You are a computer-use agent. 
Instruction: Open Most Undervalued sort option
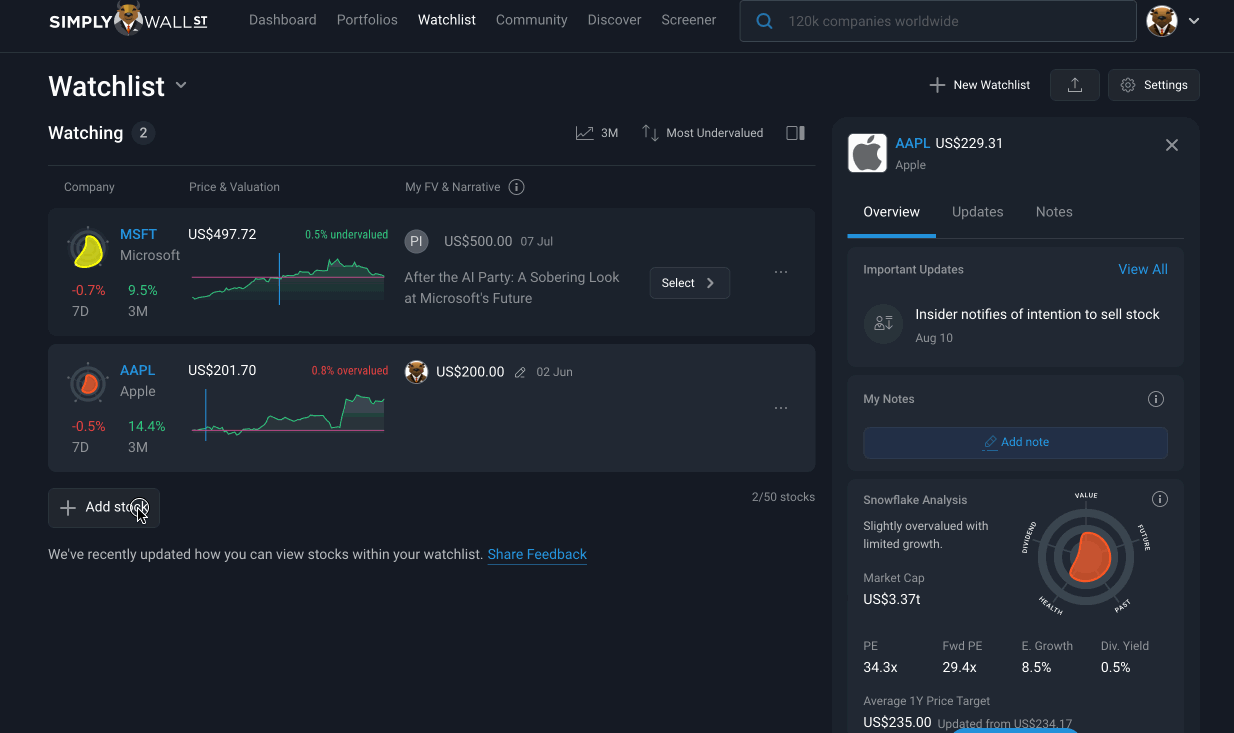pos(702,133)
